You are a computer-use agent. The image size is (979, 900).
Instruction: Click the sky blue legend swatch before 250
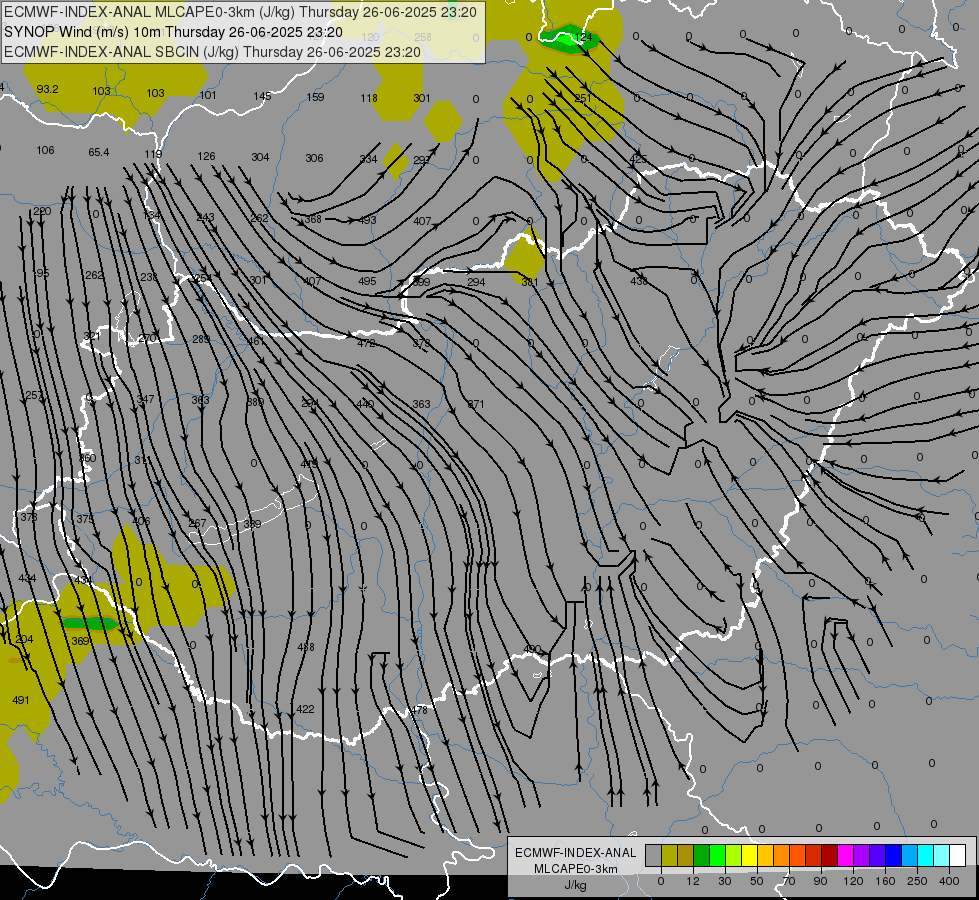(910, 855)
